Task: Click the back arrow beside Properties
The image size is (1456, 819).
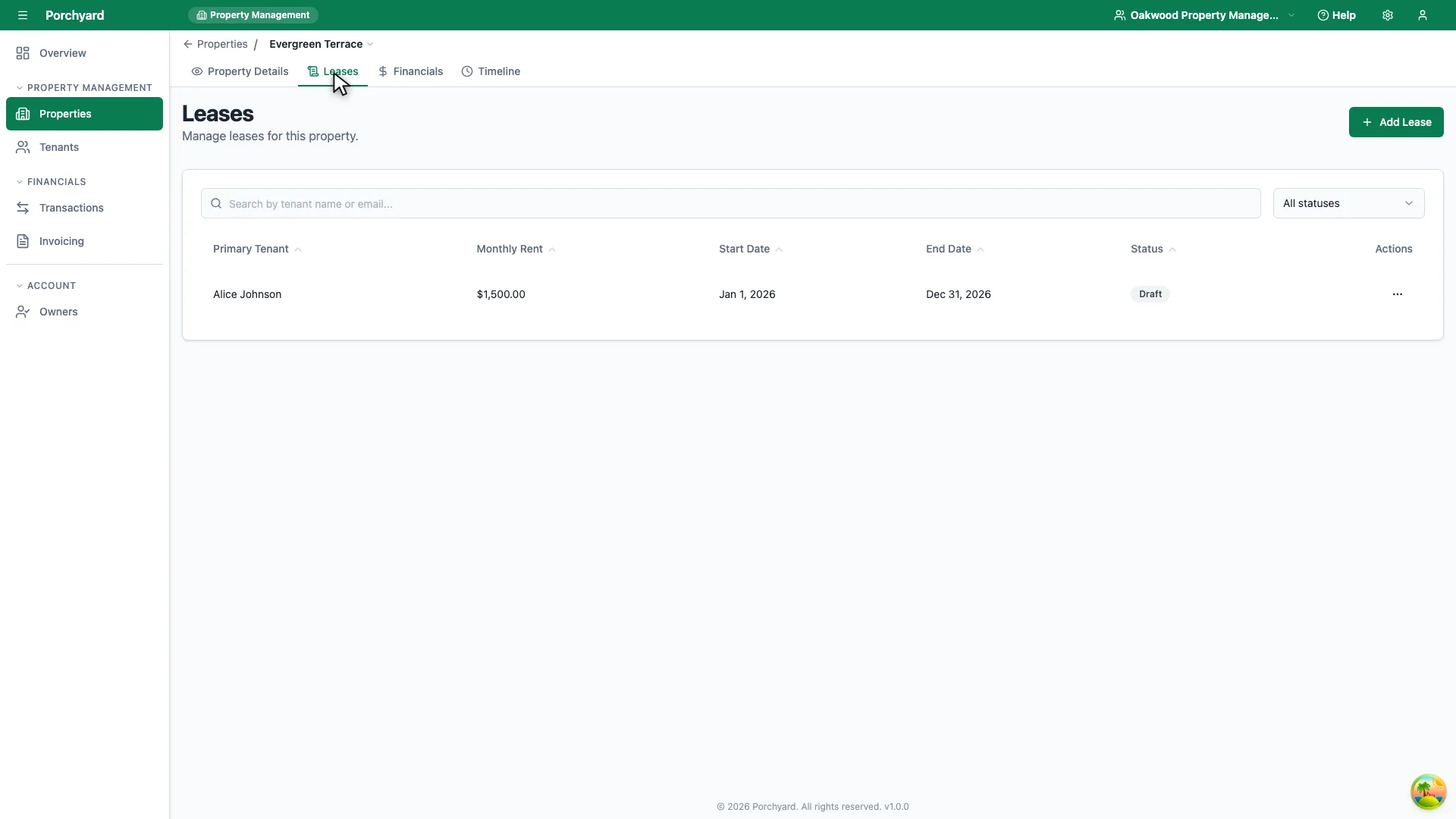Action: point(187,44)
